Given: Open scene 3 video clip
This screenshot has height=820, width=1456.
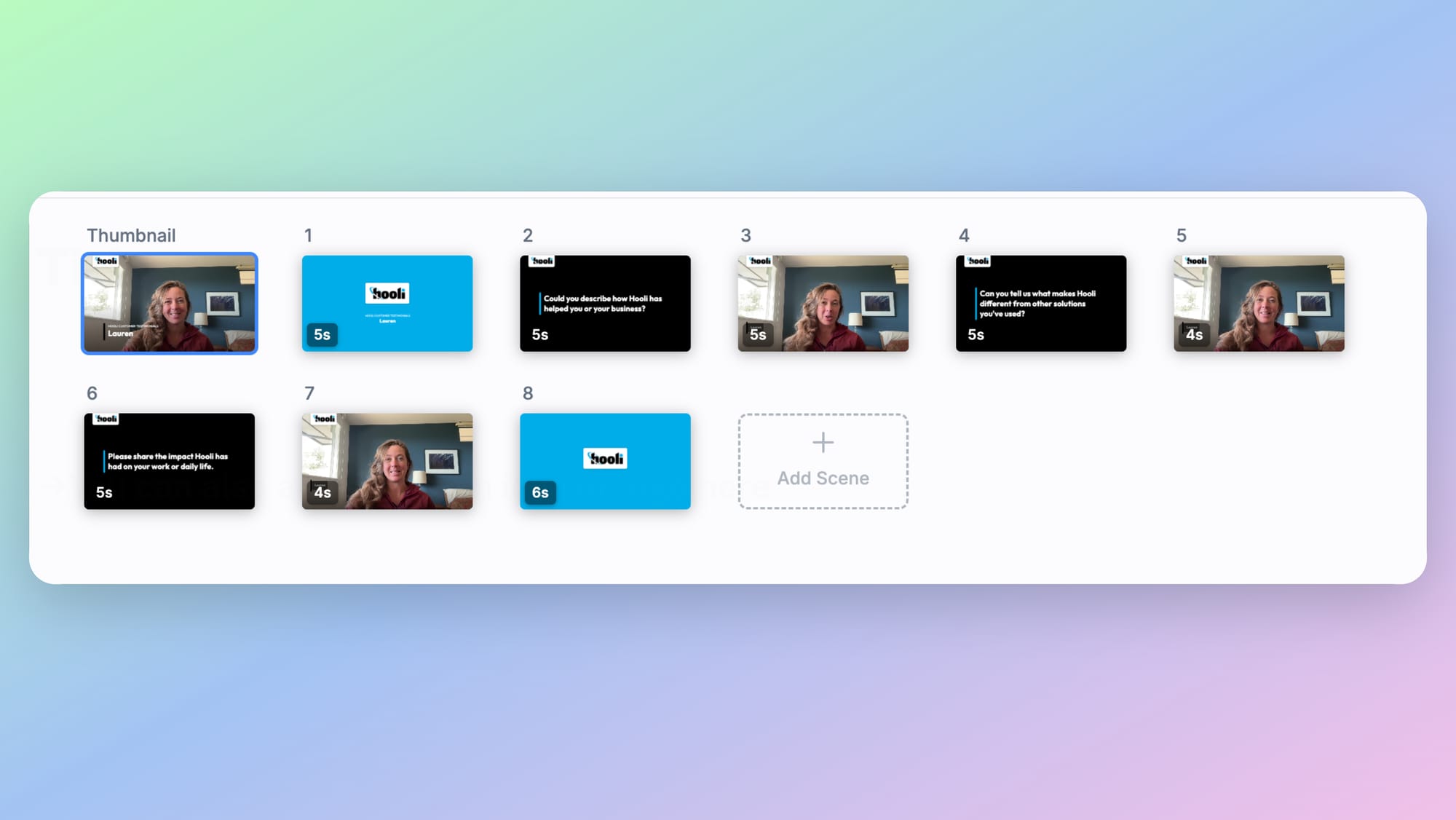Looking at the screenshot, I should [x=823, y=303].
